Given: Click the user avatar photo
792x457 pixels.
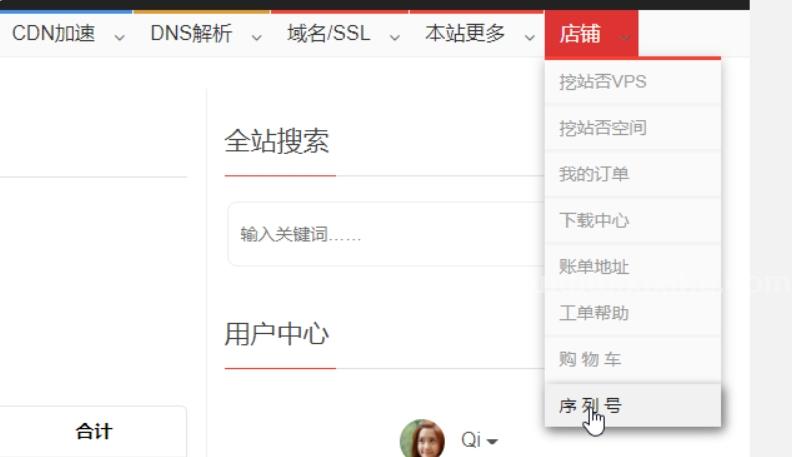Looking at the screenshot, I should (422, 439).
